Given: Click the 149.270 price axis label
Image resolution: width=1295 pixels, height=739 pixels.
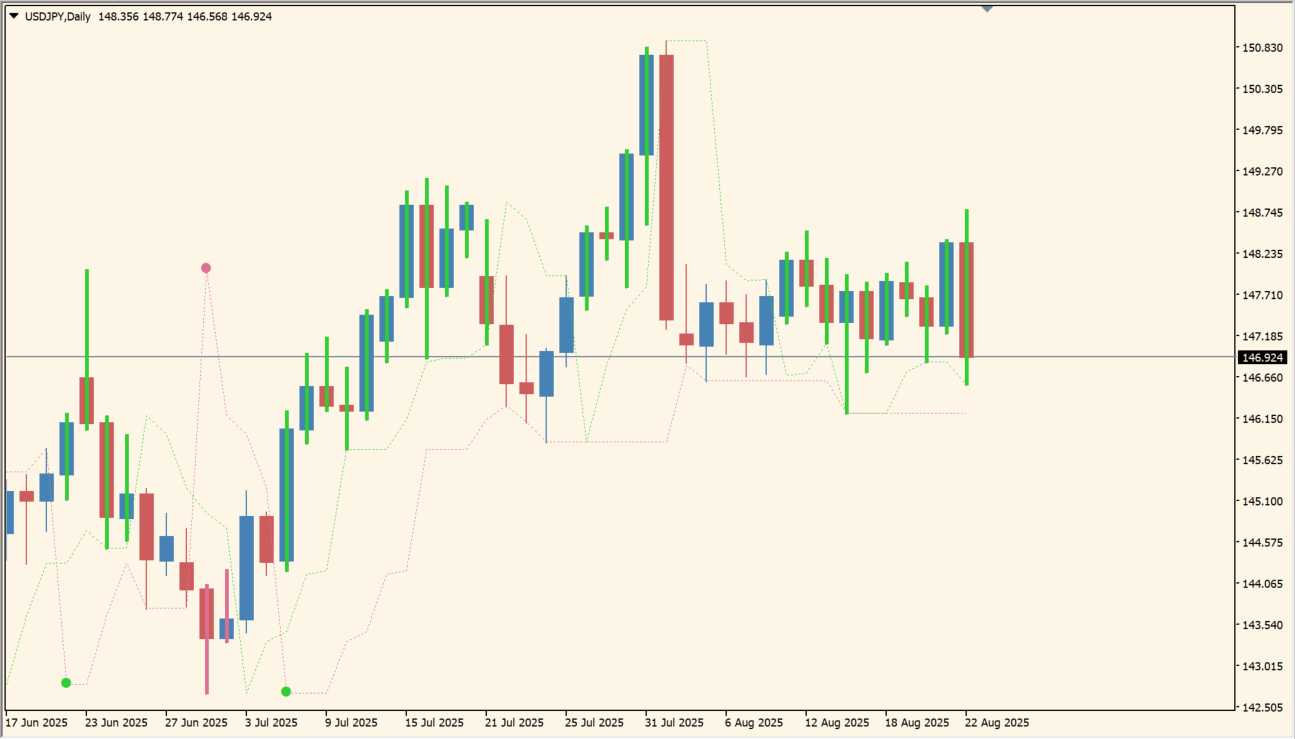Looking at the screenshot, I should pyautogui.click(x=1262, y=172).
